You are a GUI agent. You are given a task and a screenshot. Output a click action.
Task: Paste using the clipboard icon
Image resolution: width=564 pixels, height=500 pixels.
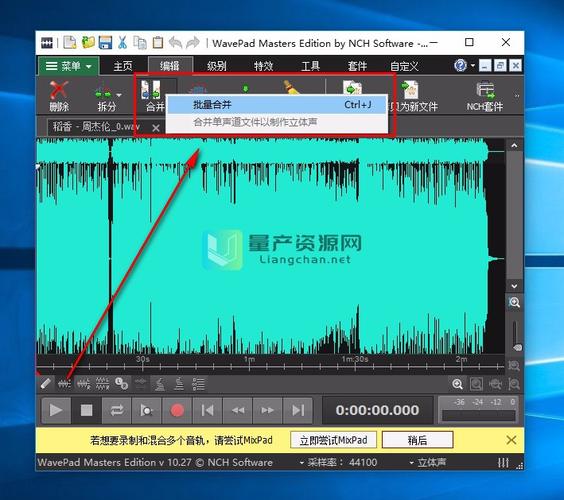click(158, 43)
